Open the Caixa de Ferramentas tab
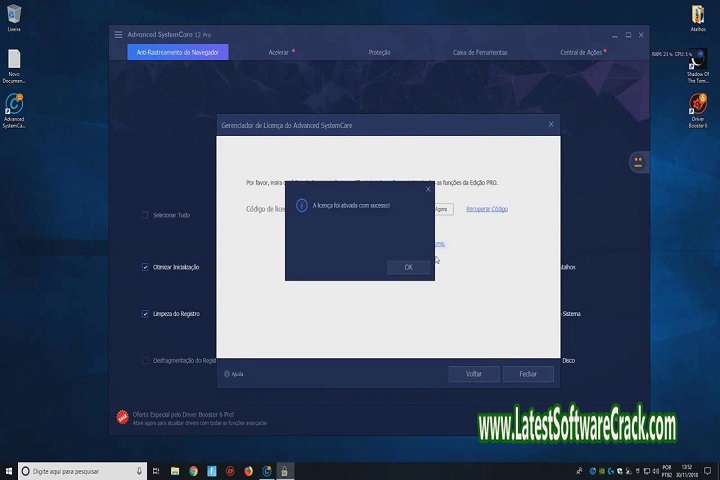This screenshot has width=720, height=480. click(x=480, y=52)
